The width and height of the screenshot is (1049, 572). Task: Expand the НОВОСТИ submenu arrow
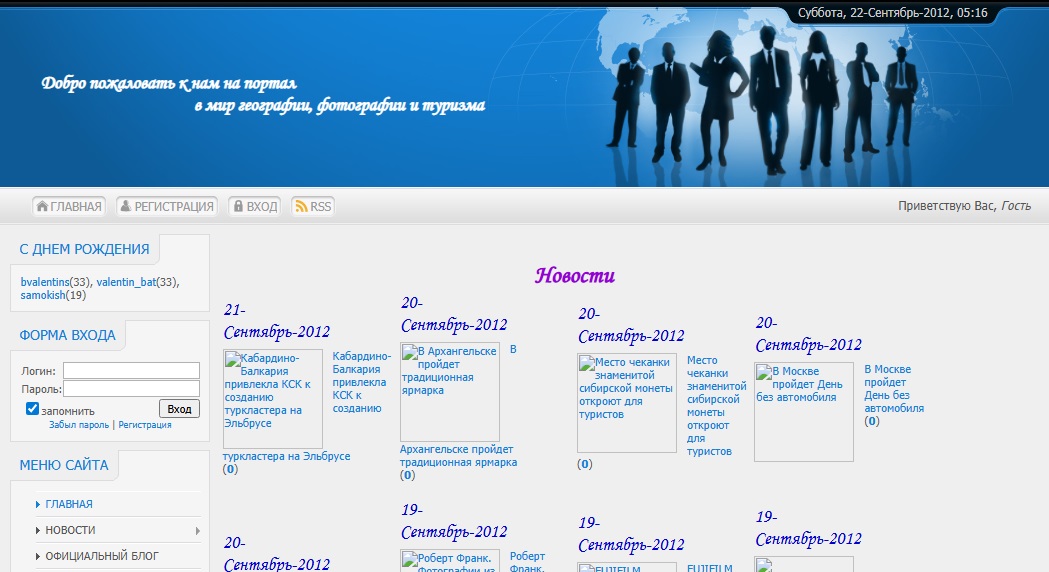point(197,530)
